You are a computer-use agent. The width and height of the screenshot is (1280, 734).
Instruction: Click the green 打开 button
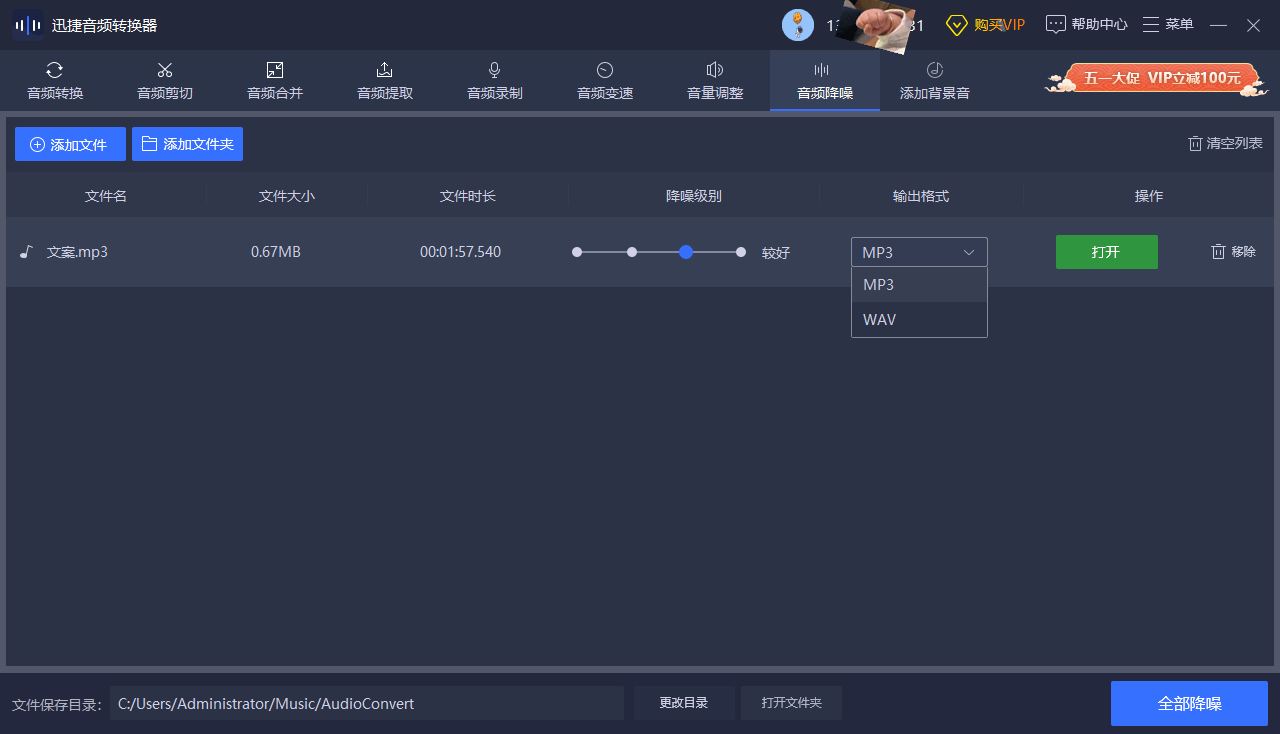click(1107, 252)
